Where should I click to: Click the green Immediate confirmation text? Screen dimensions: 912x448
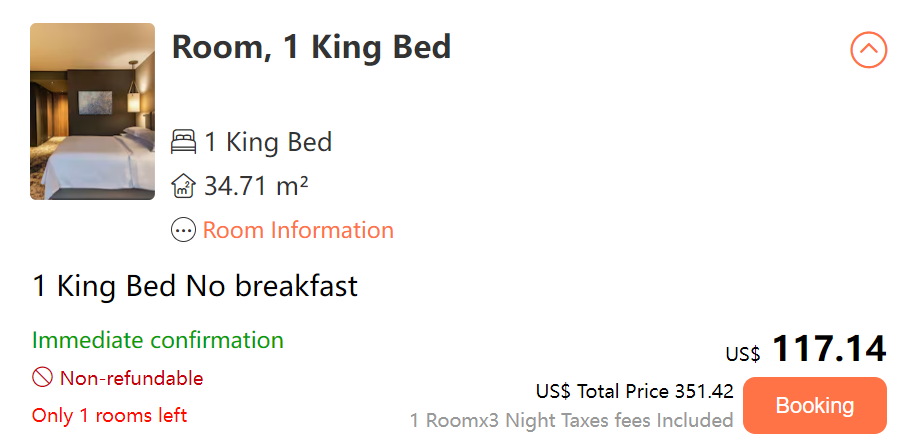(158, 340)
